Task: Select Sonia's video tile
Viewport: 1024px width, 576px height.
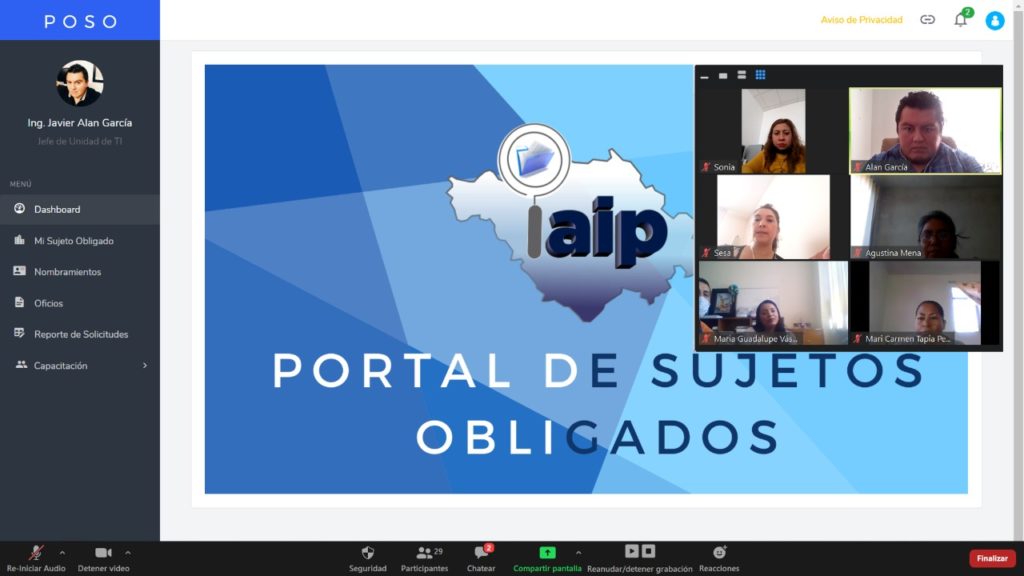Action: (773, 131)
